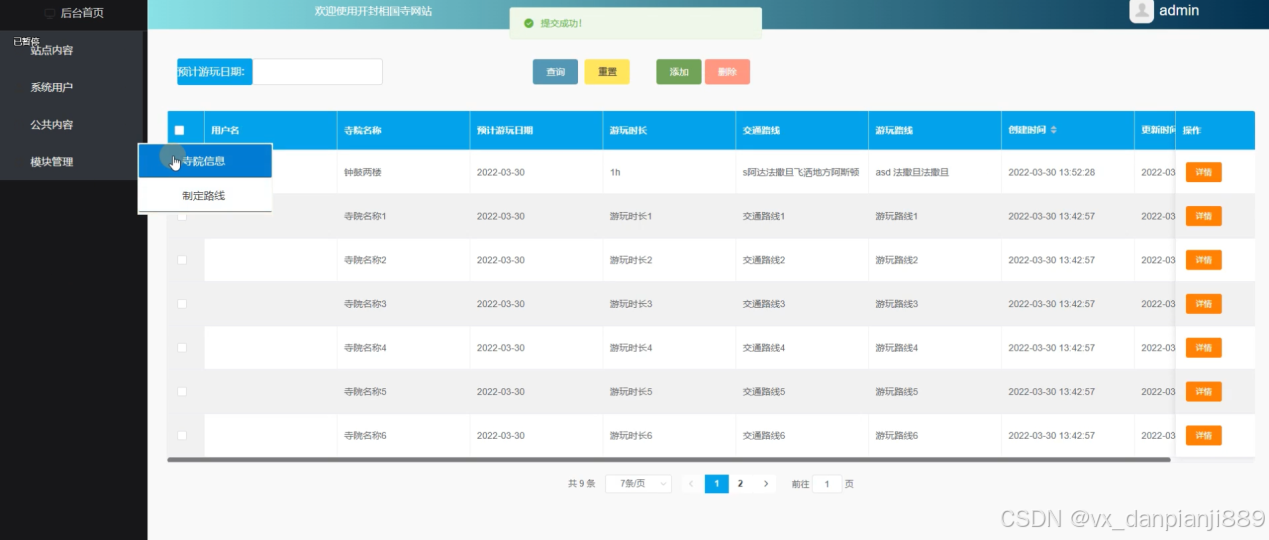This screenshot has width=1269, height=540.
Task: Go to page 2 in pagination
Action: tap(740, 484)
